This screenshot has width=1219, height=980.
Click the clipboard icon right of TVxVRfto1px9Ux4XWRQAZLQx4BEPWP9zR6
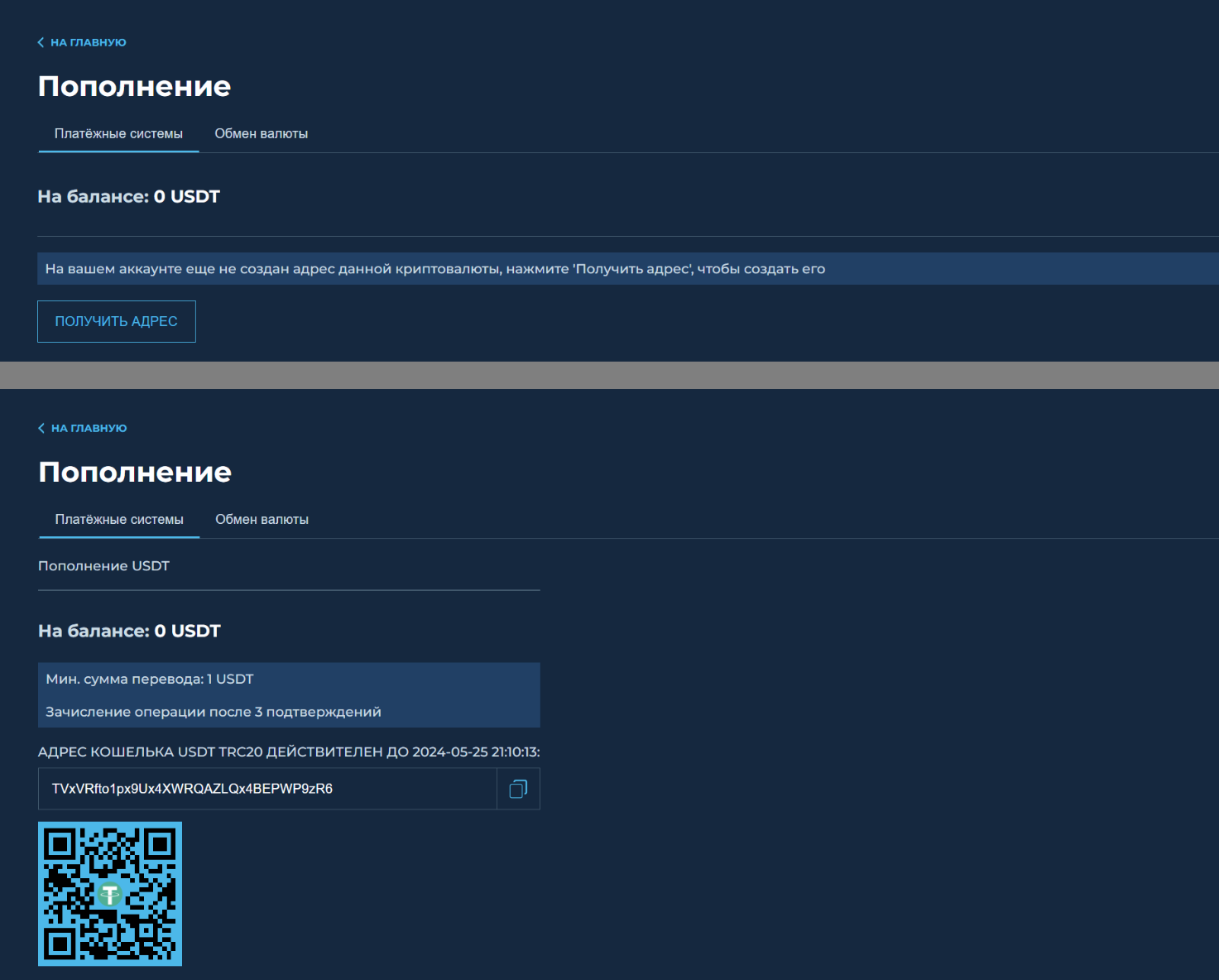click(x=518, y=788)
